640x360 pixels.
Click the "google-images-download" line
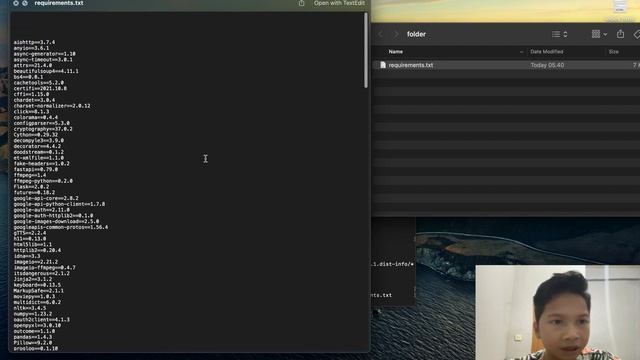click(56, 221)
